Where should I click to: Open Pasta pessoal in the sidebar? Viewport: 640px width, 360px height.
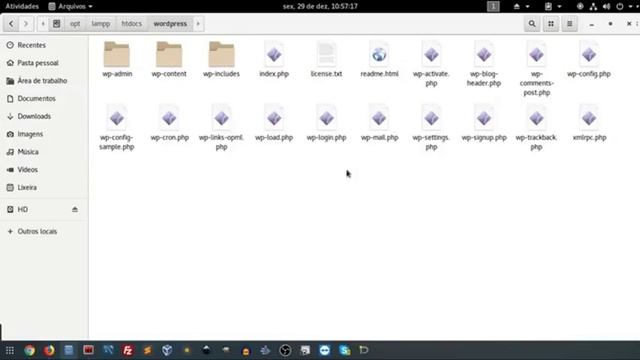pos(44,63)
